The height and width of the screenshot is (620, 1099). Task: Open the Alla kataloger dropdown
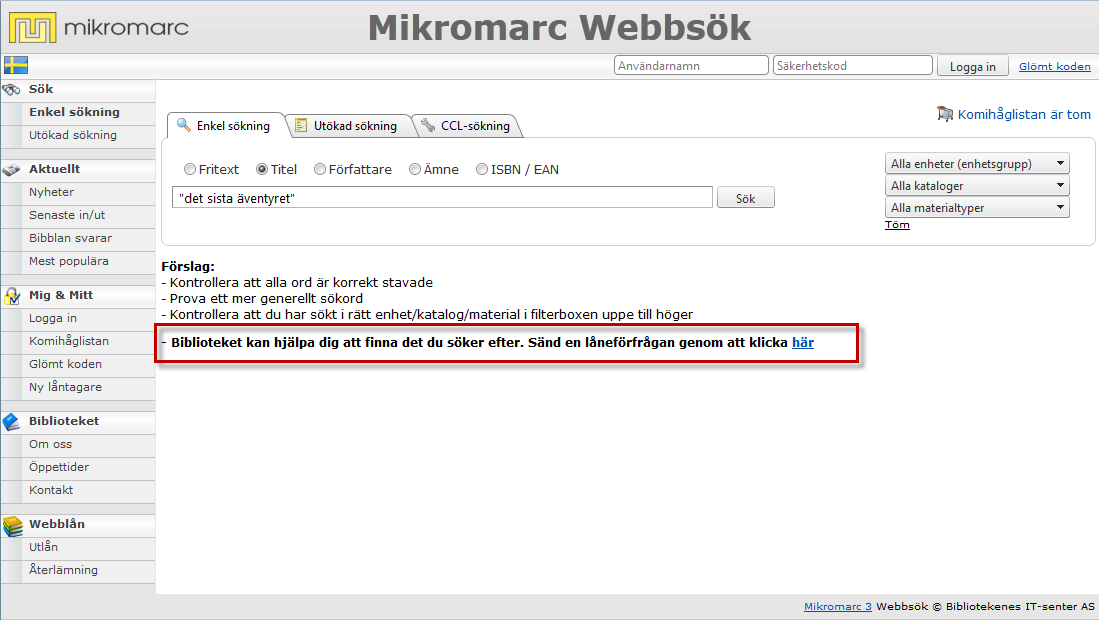977,186
